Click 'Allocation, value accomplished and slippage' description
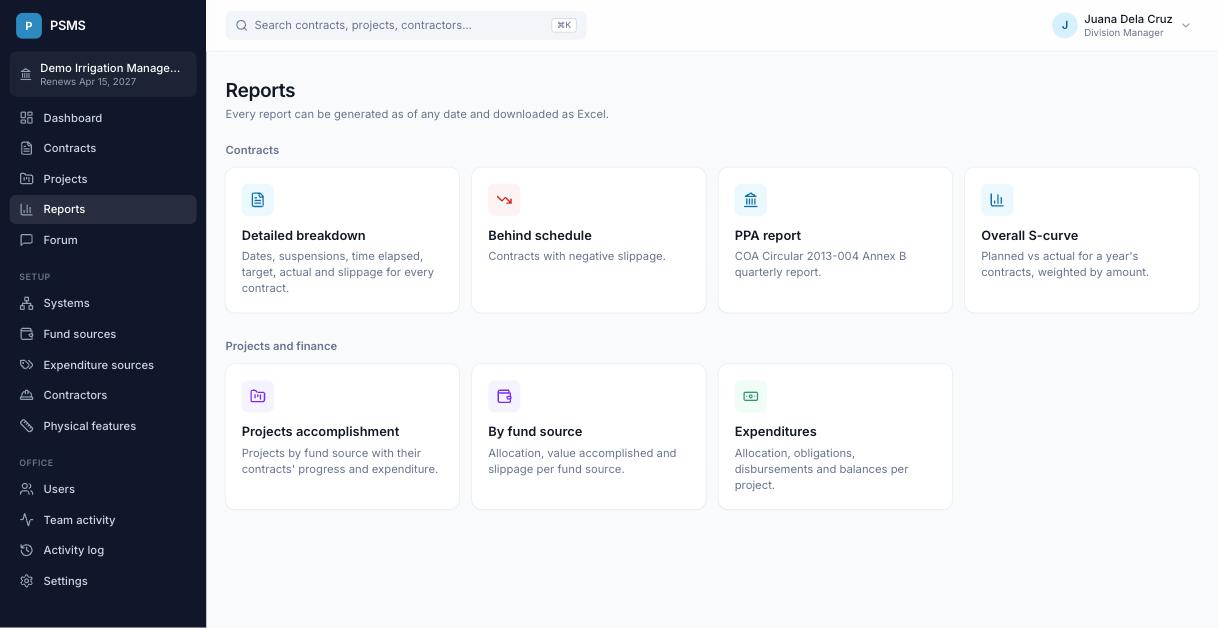Screen dimensions: 1218x628 (582, 461)
